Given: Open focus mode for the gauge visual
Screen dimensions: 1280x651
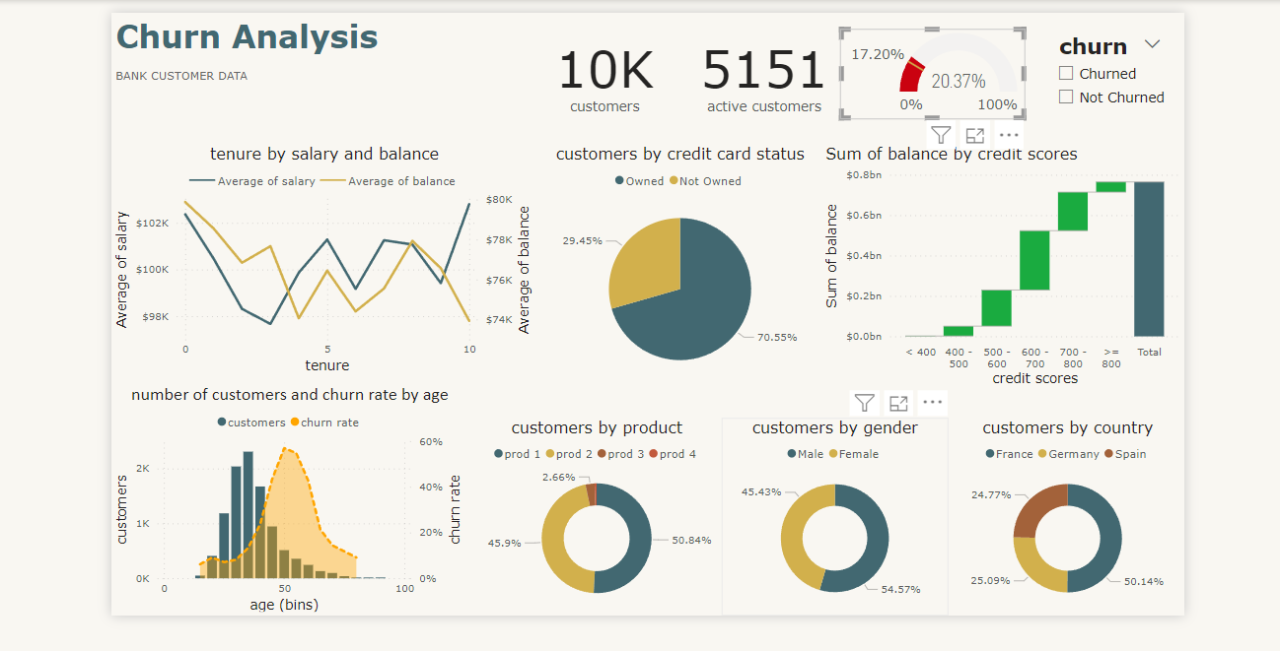Looking at the screenshot, I should coord(974,135).
